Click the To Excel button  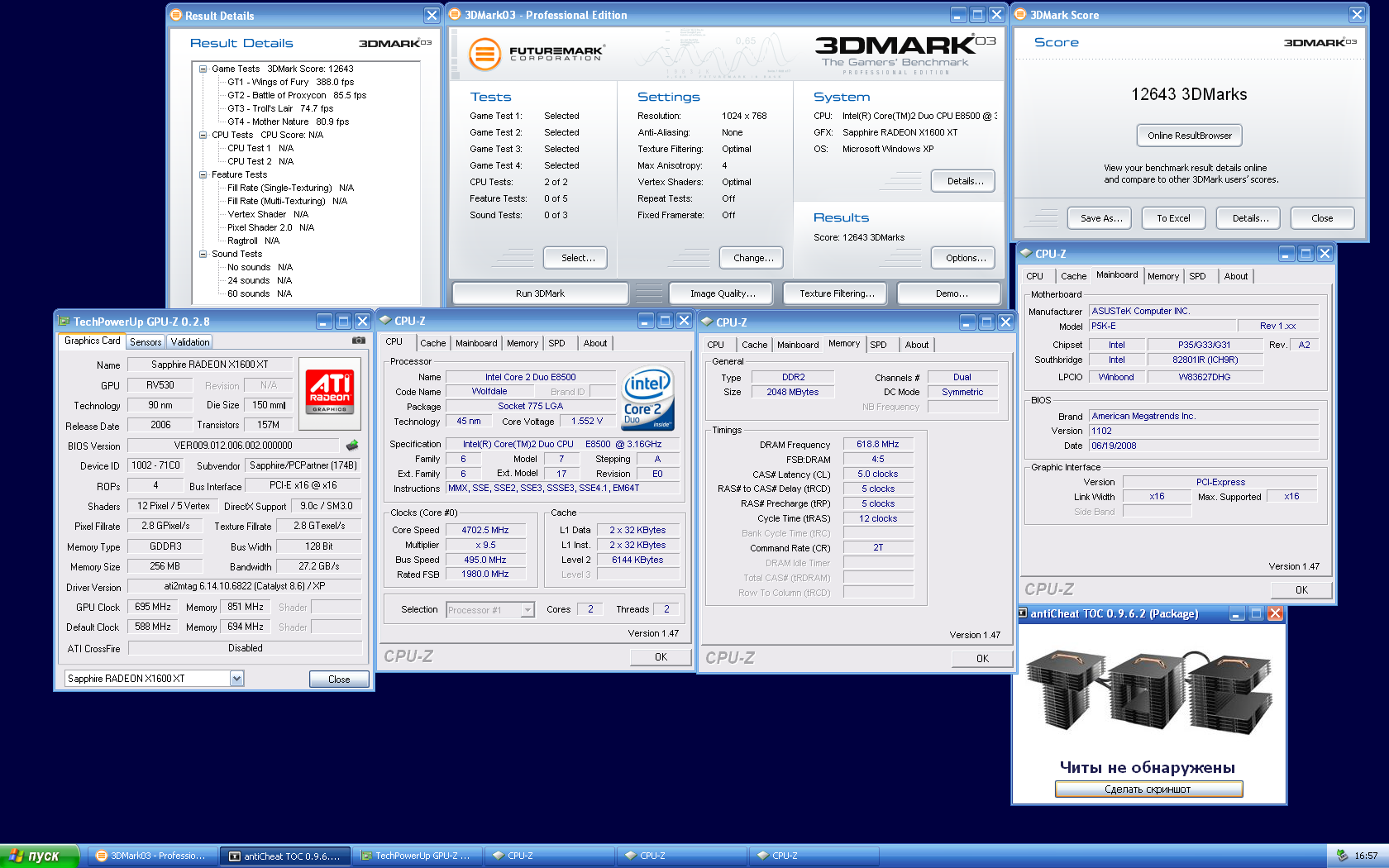[x=1173, y=218]
